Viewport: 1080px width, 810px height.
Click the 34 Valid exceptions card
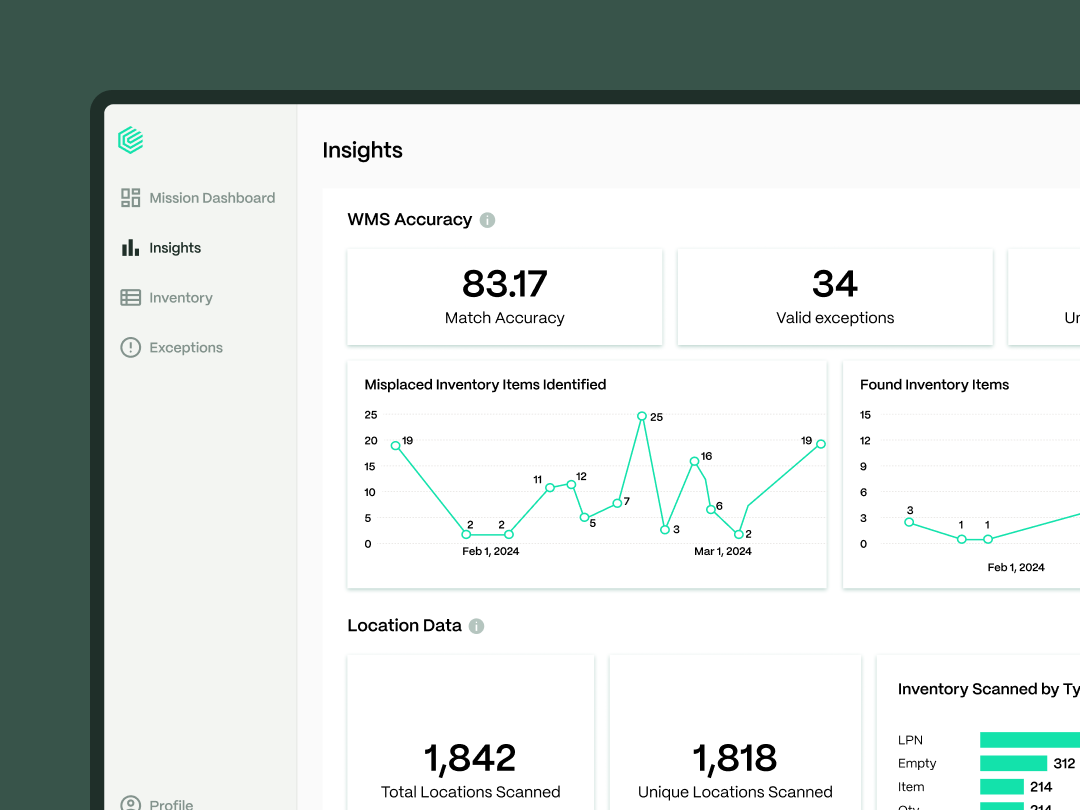click(x=835, y=297)
